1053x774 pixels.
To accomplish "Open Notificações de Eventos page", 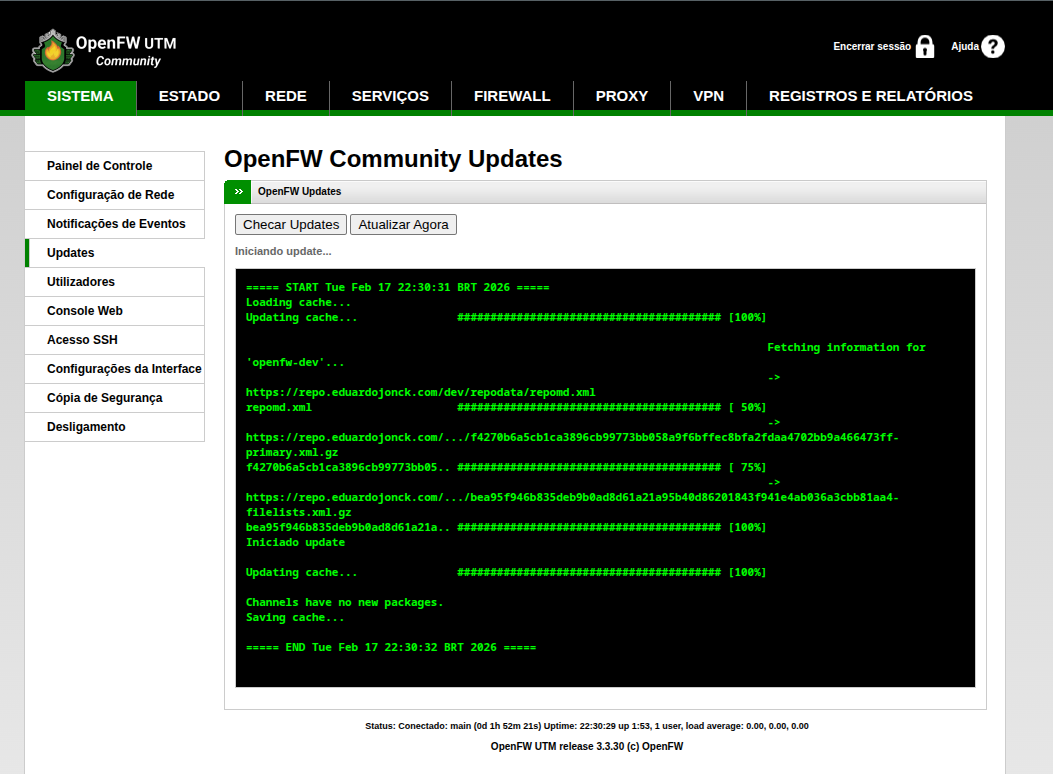I will tap(116, 224).
